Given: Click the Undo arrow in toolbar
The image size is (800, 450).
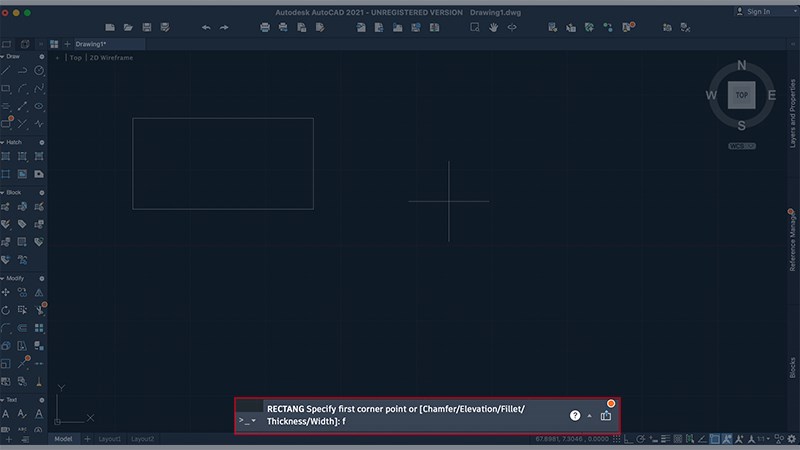Looking at the screenshot, I should pyautogui.click(x=206, y=27).
